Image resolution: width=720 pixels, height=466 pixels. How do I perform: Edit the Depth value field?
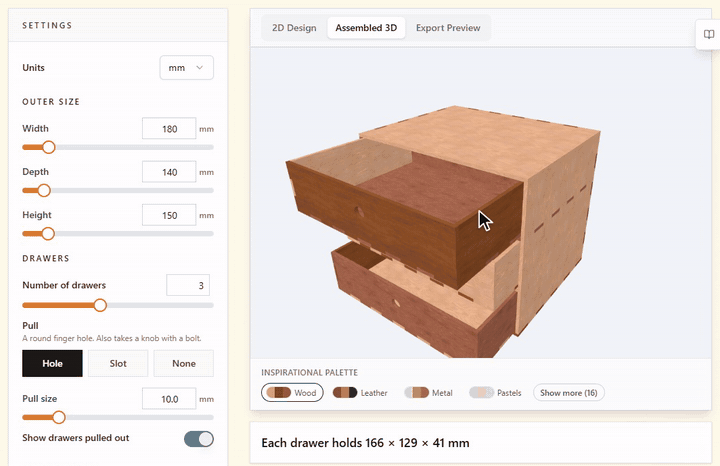click(169, 172)
